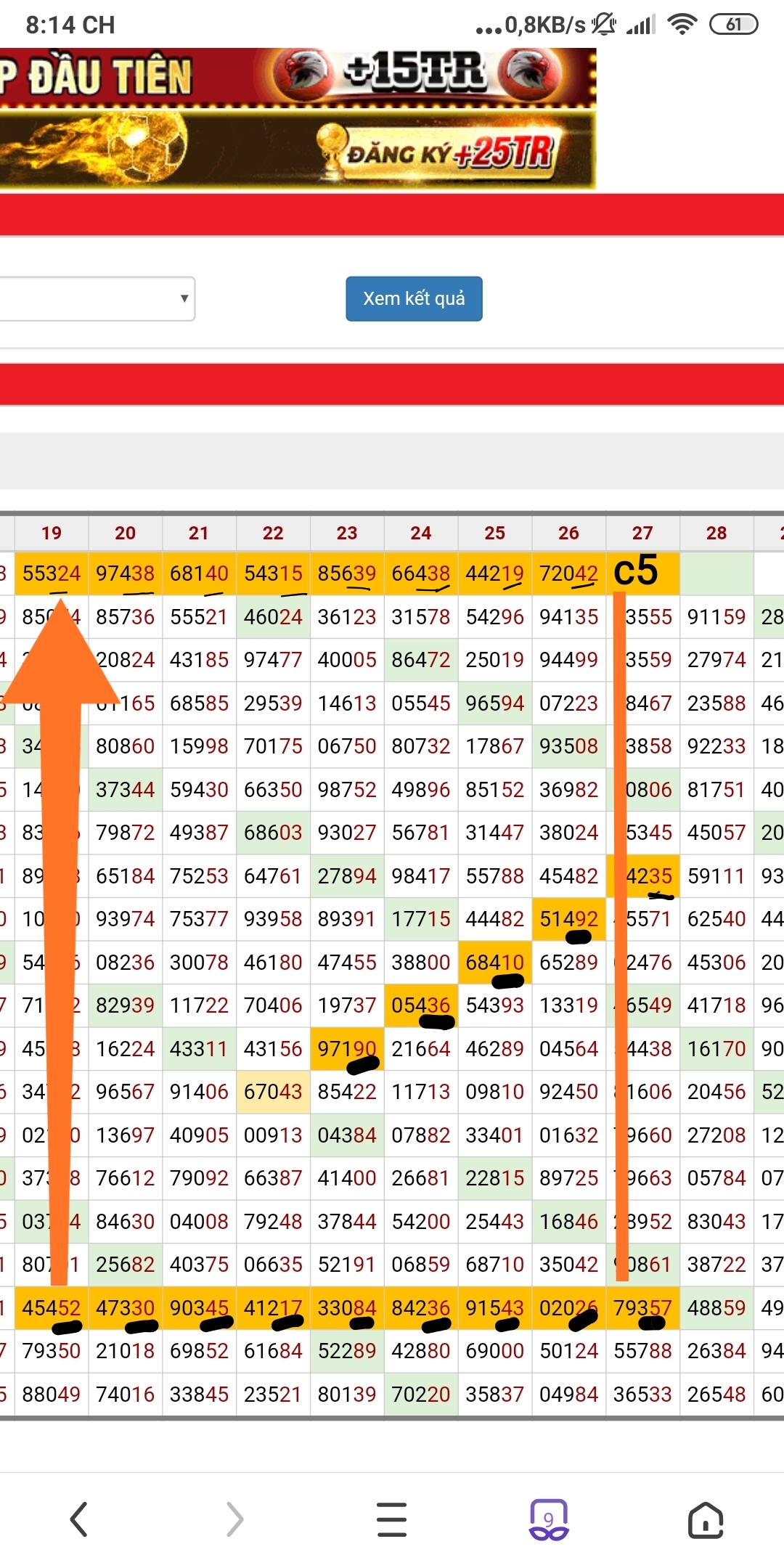Viewport: 784px width, 1568px height.
Task: Tap the browser forward arrow
Action: 234,1519
